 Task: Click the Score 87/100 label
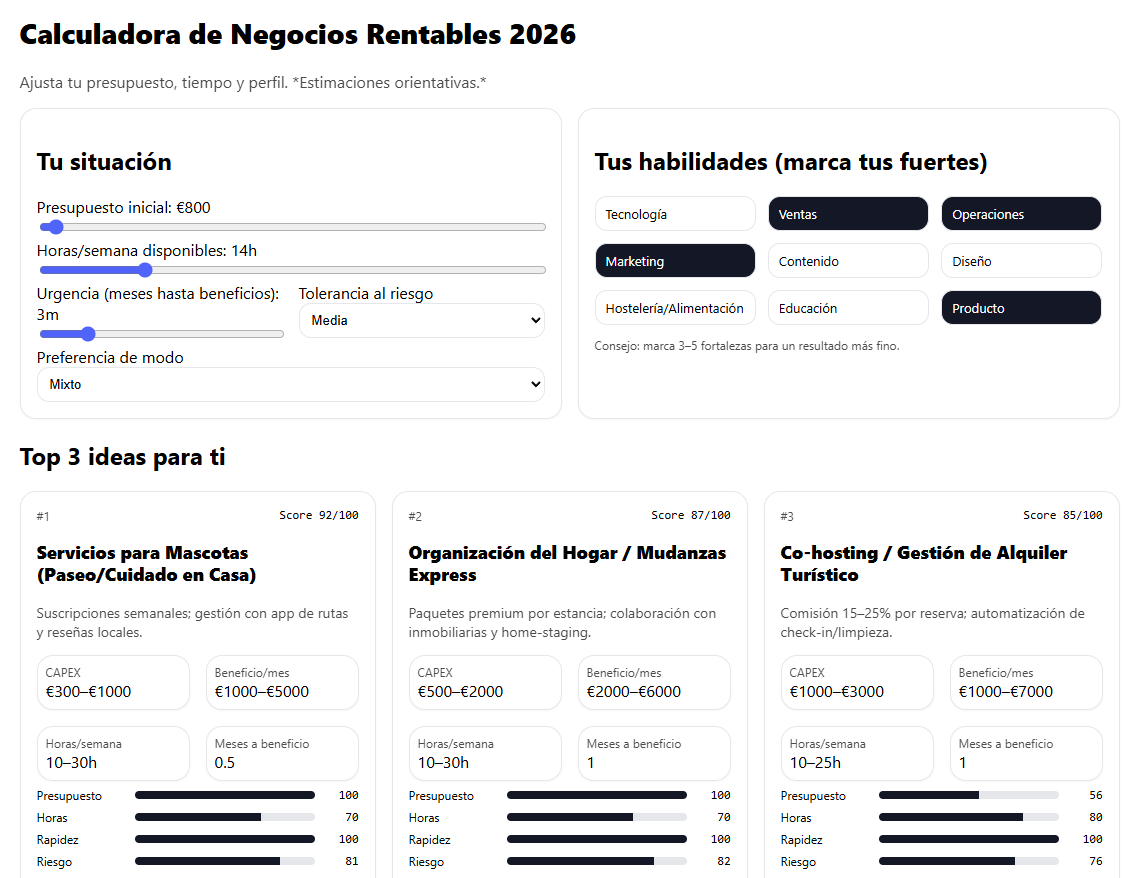coord(691,515)
